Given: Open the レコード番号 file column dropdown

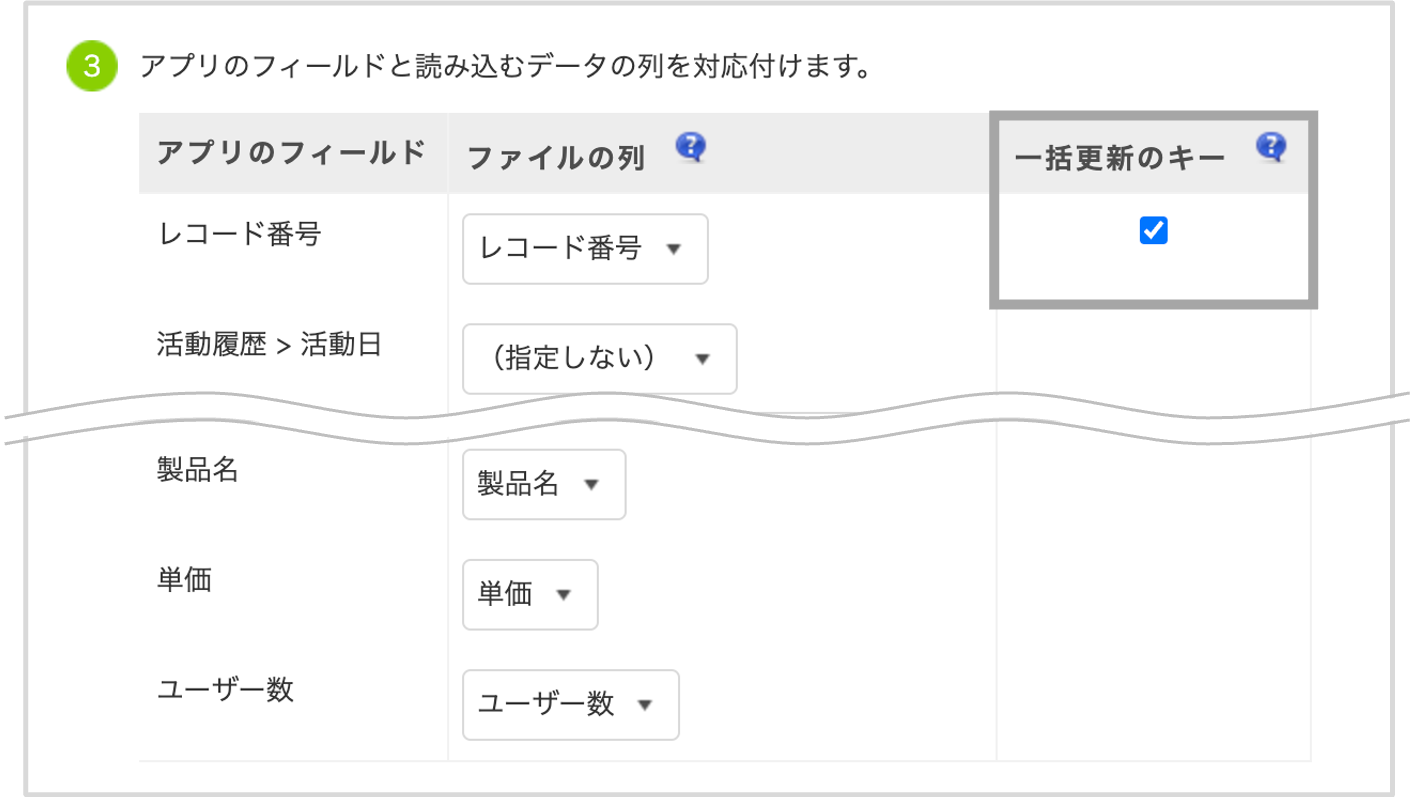Looking at the screenshot, I should click(585, 249).
